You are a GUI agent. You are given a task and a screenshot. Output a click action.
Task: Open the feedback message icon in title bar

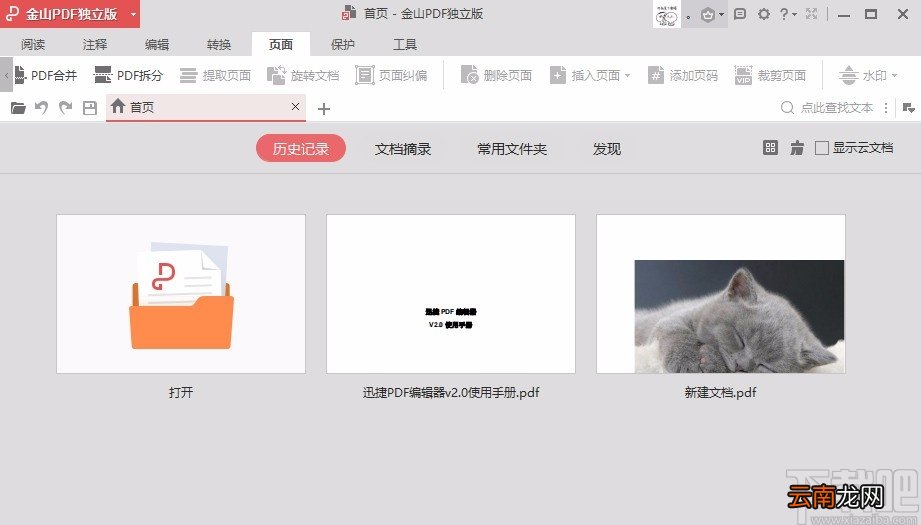tap(740, 14)
